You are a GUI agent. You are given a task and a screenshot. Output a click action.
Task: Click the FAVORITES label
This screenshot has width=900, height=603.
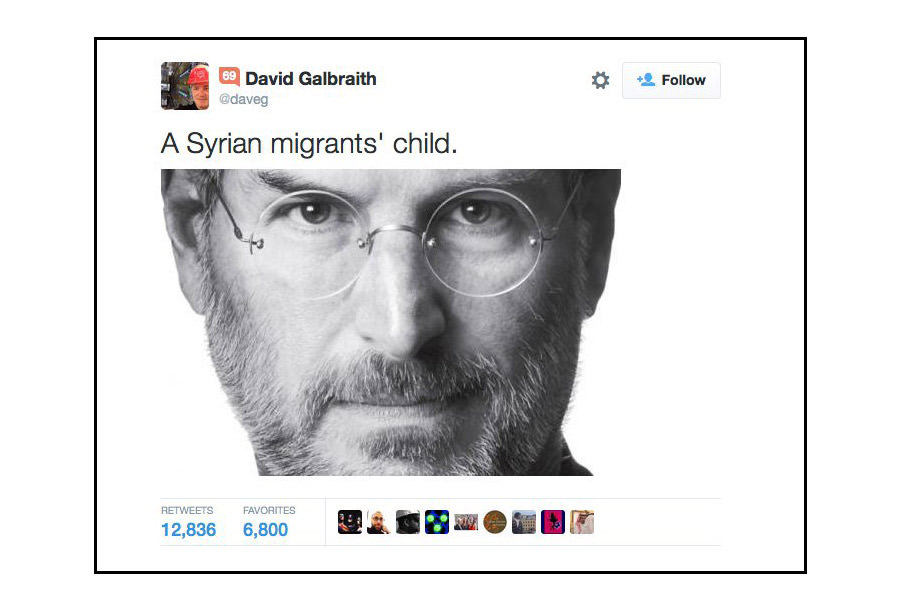[x=269, y=510]
